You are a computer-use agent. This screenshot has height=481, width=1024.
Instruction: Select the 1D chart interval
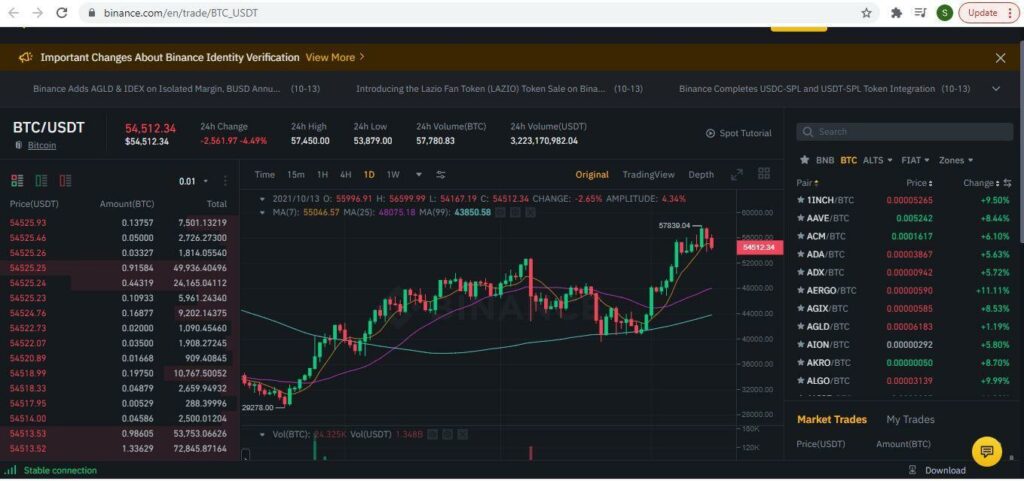[x=369, y=174]
